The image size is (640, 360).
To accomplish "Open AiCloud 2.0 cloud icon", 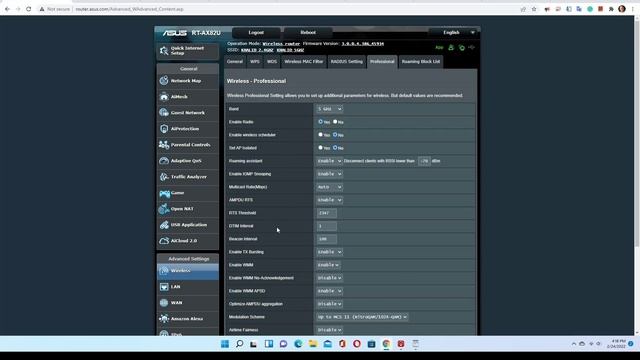I will pos(164,241).
